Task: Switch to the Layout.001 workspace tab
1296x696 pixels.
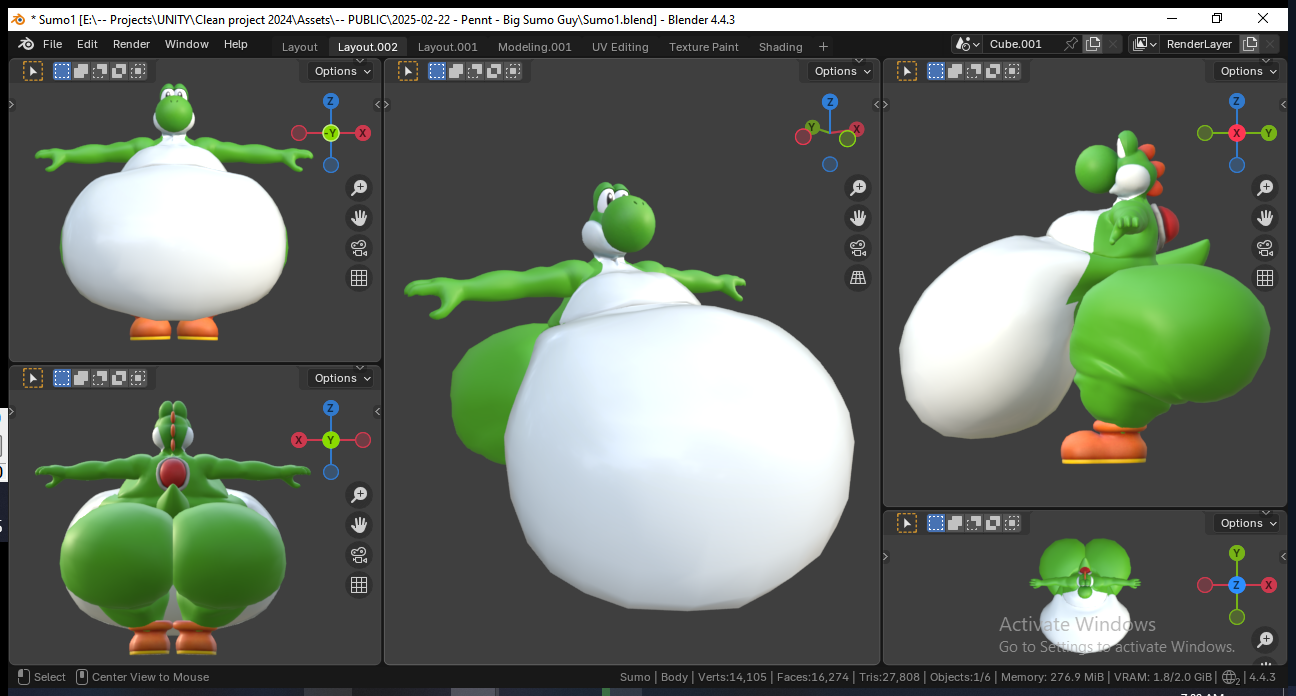Action: 448,47
